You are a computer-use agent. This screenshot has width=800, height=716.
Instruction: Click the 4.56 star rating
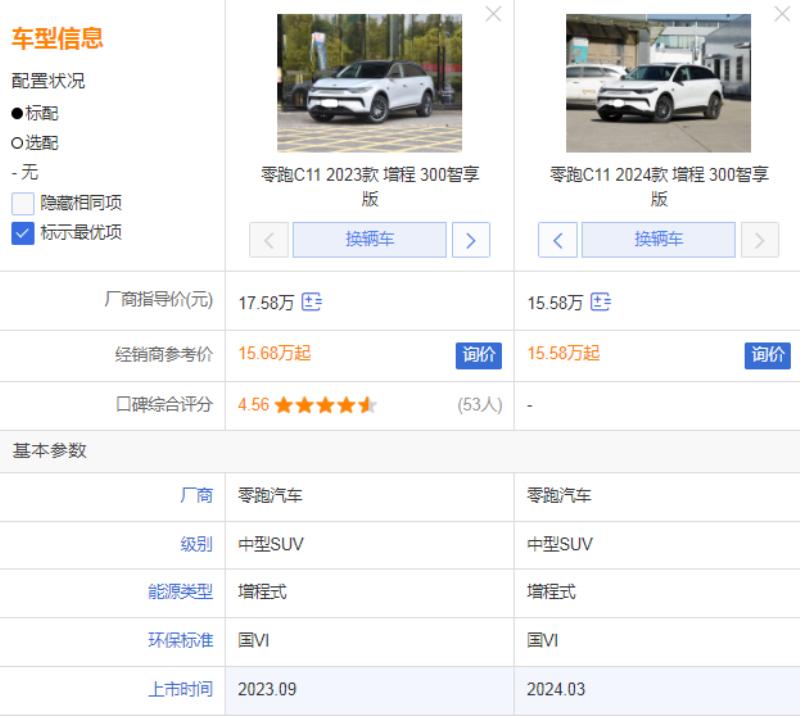307,405
